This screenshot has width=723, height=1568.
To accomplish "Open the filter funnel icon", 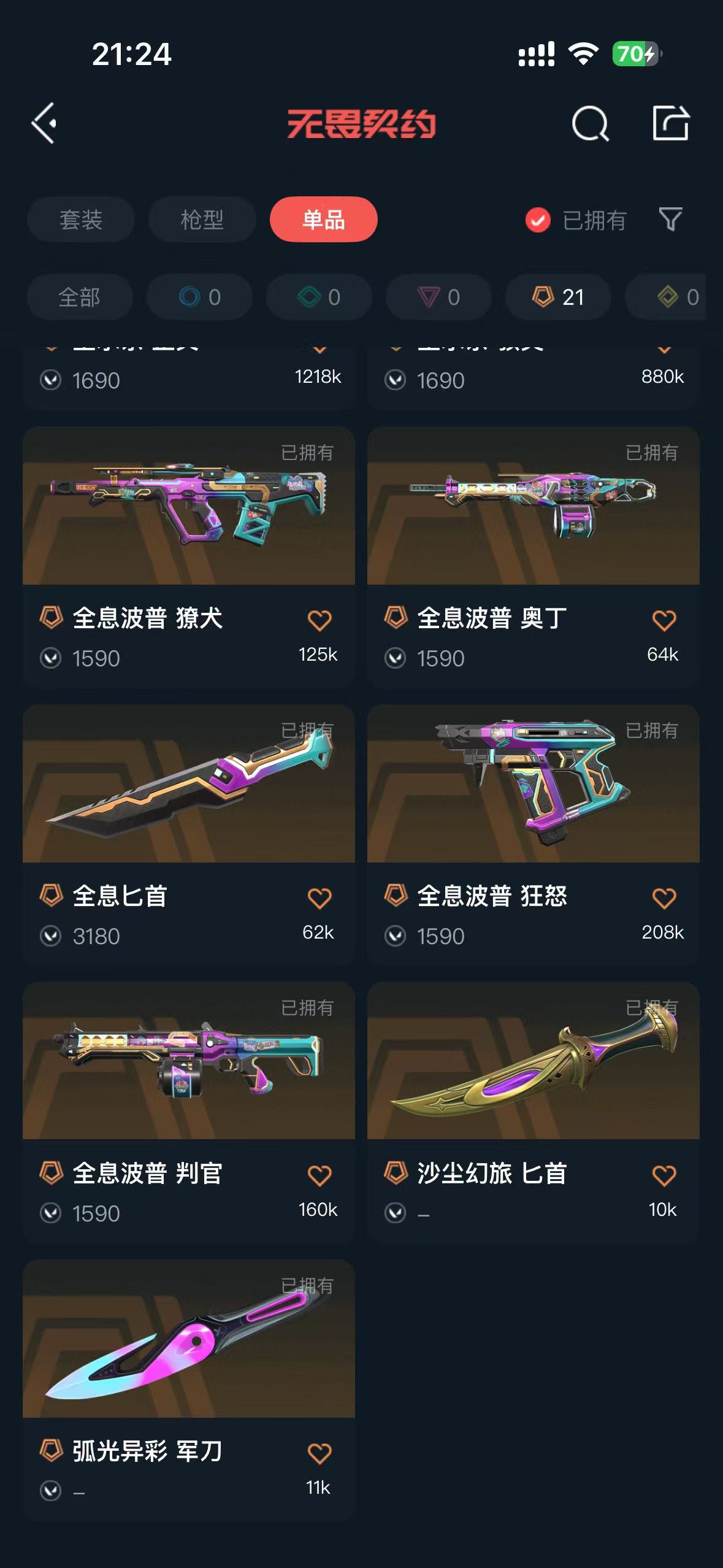I will 670,219.
